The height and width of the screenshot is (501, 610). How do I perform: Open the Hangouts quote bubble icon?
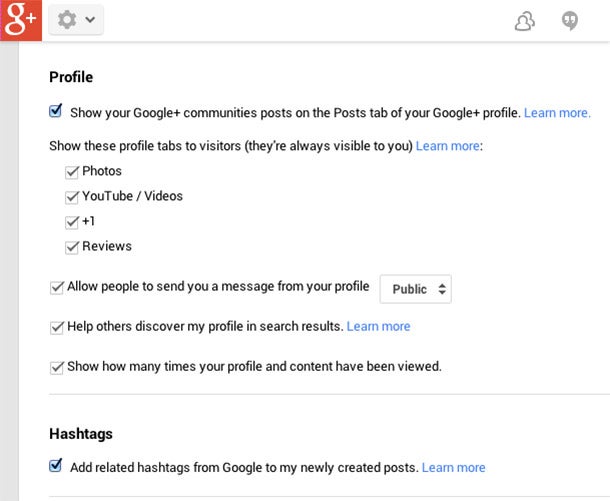click(570, 21)
